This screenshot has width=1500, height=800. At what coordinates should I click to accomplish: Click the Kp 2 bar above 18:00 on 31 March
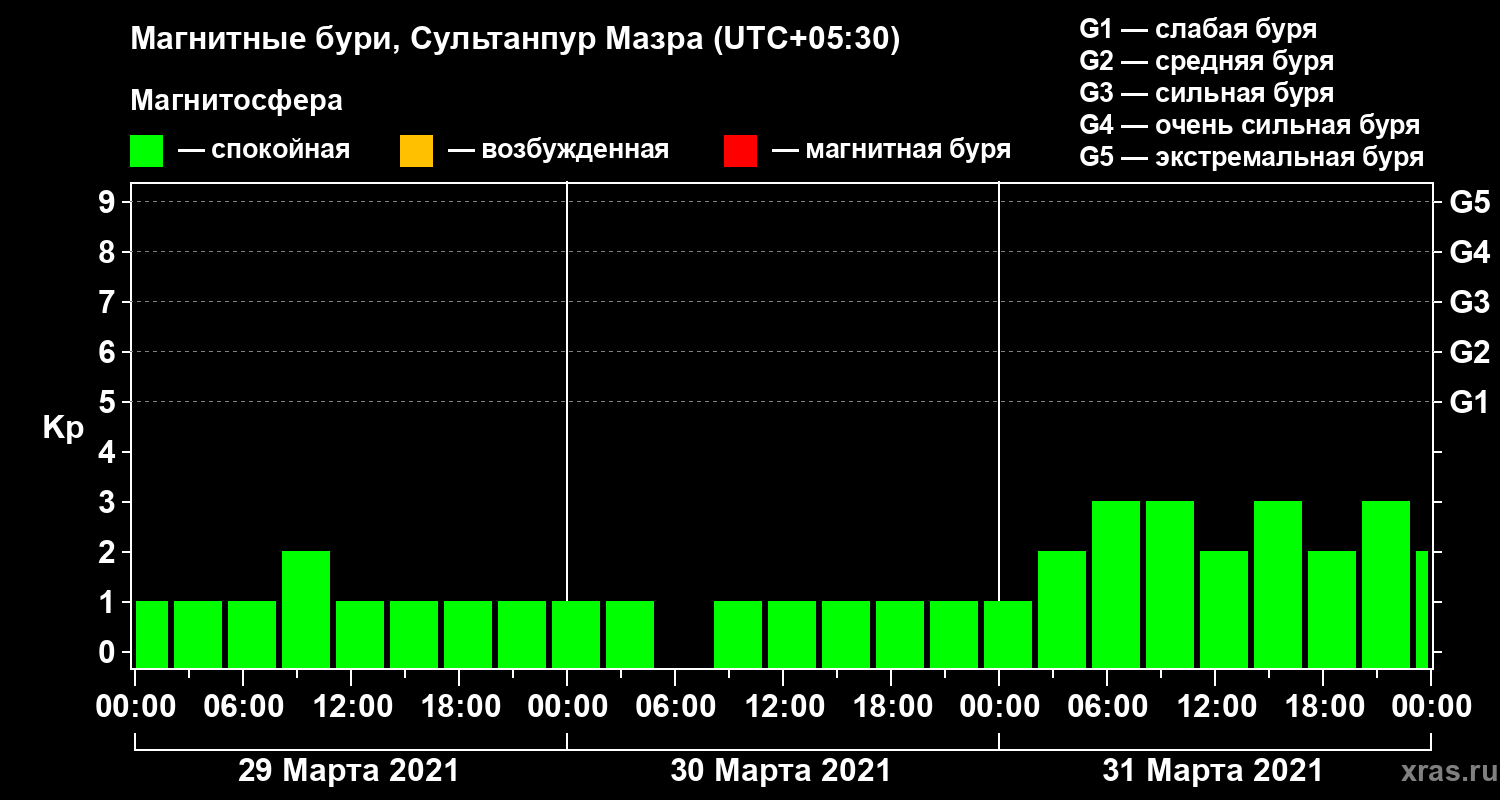click(1332, 609)
